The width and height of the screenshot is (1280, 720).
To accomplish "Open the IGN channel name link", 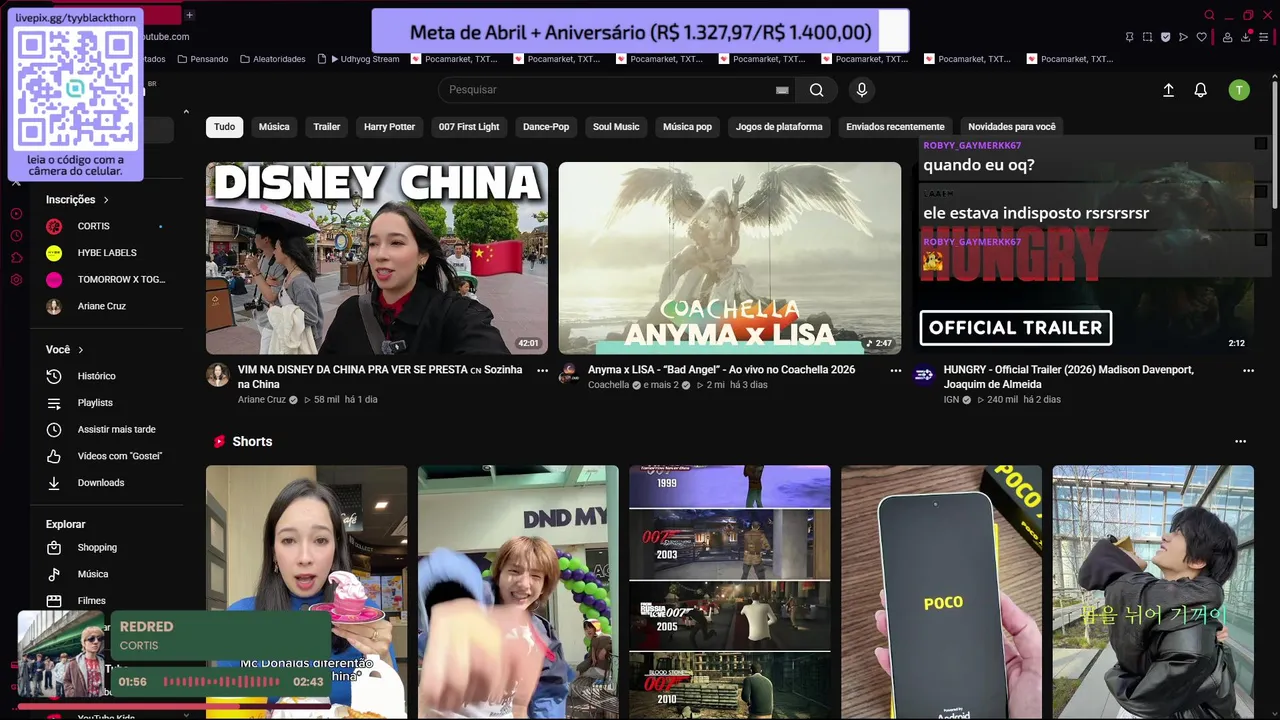I will click(951, 399).
